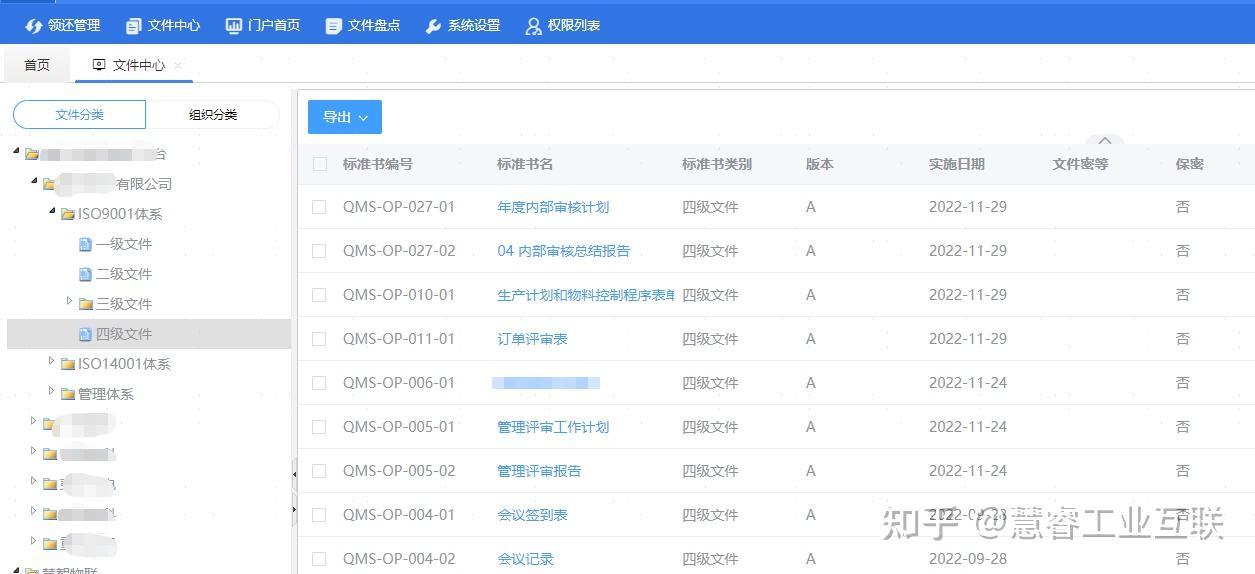Open the 权限列表 menu
The width and height of the screenshot is (1255, 574).
(x=563, y=26)
